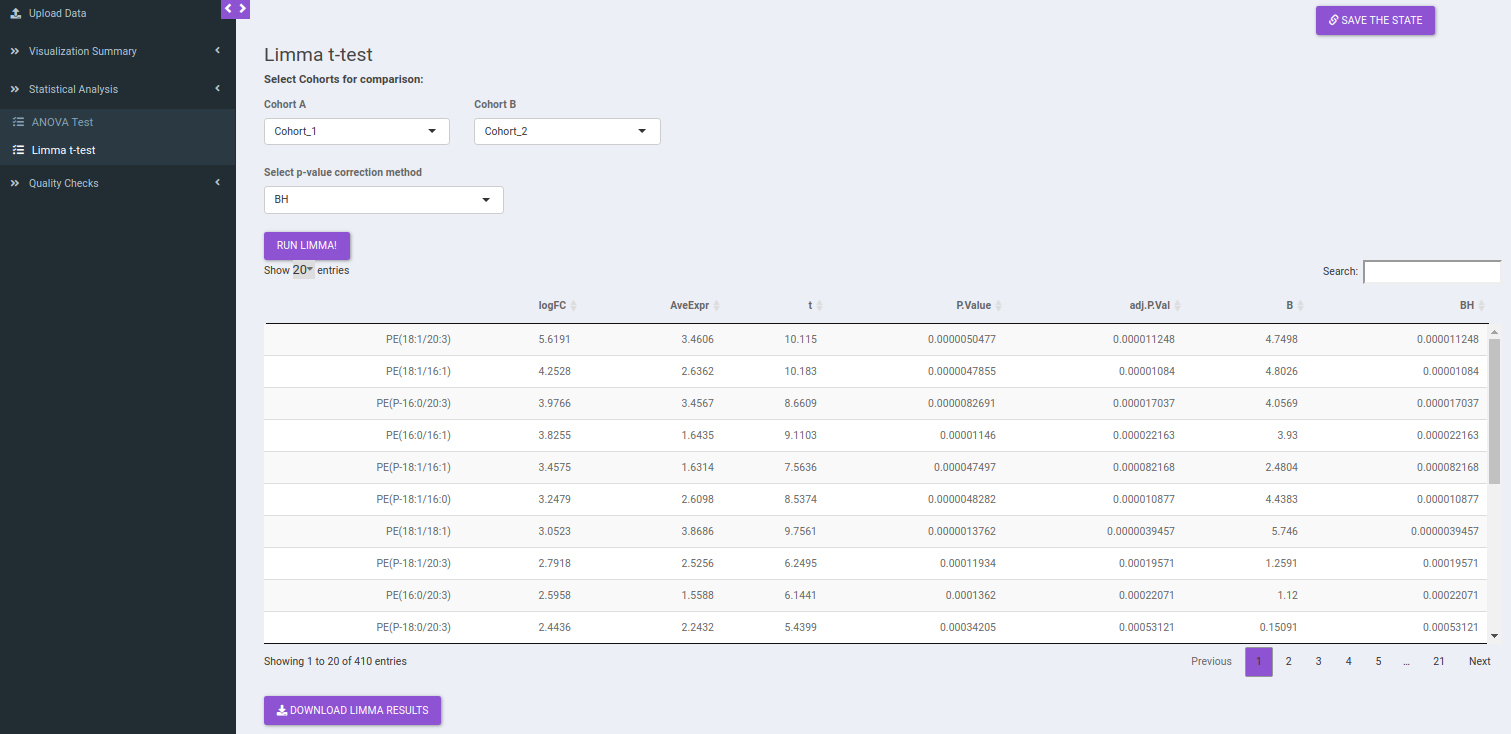
Task: Open the Cohort A dropdown
Action: [x=357, y=131]
